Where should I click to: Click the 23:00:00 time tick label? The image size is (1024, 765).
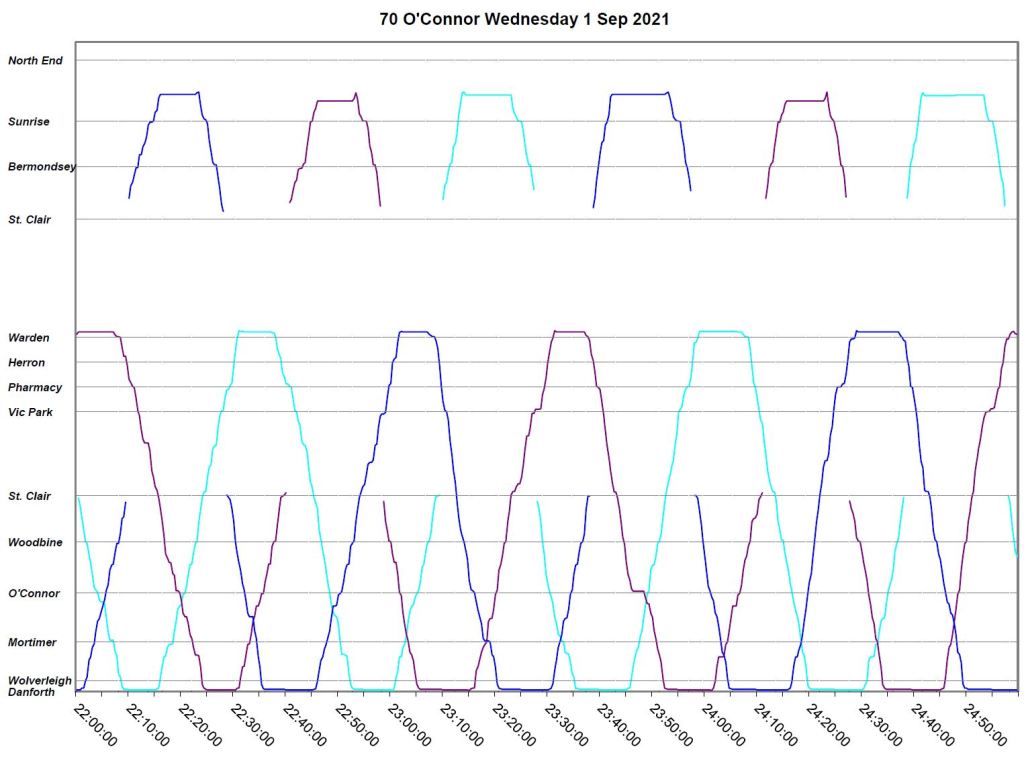tap(410, 724)
